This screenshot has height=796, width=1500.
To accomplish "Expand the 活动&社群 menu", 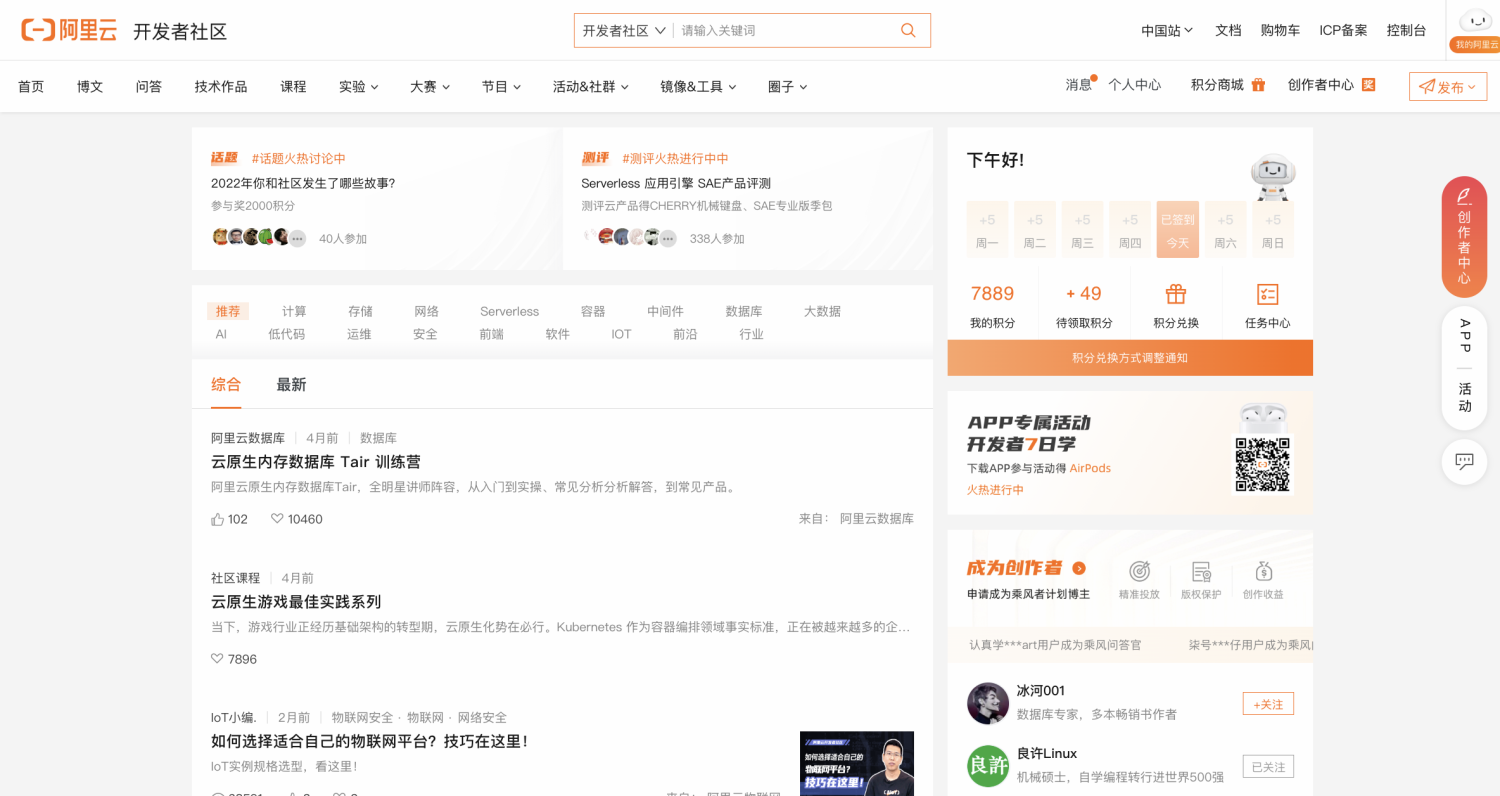I will tap(590, 87).
